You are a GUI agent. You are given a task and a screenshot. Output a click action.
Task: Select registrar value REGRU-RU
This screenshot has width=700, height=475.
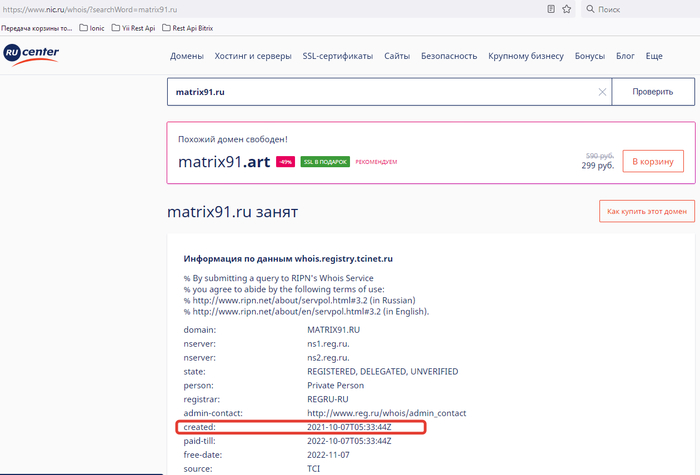[x=328, y=399]
